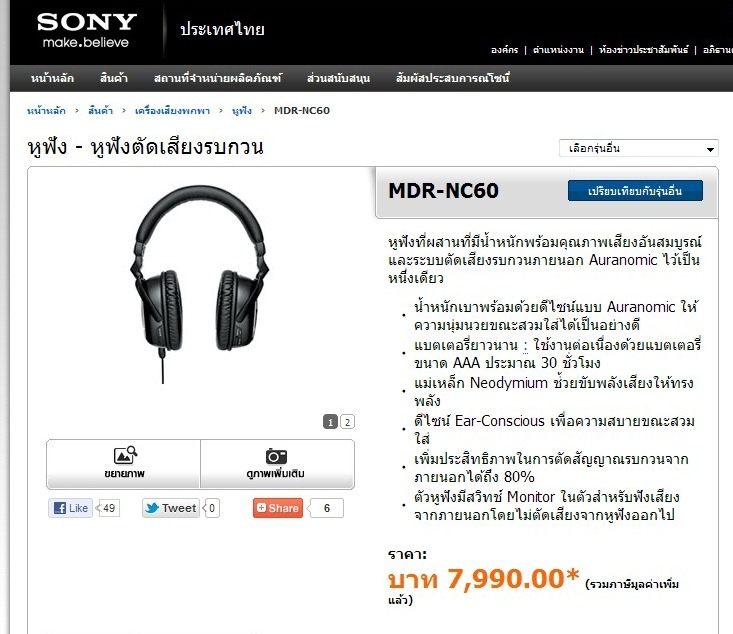Follow the เครื่องเสียงพกพา breadcrumb link

(x=172, y=111)
